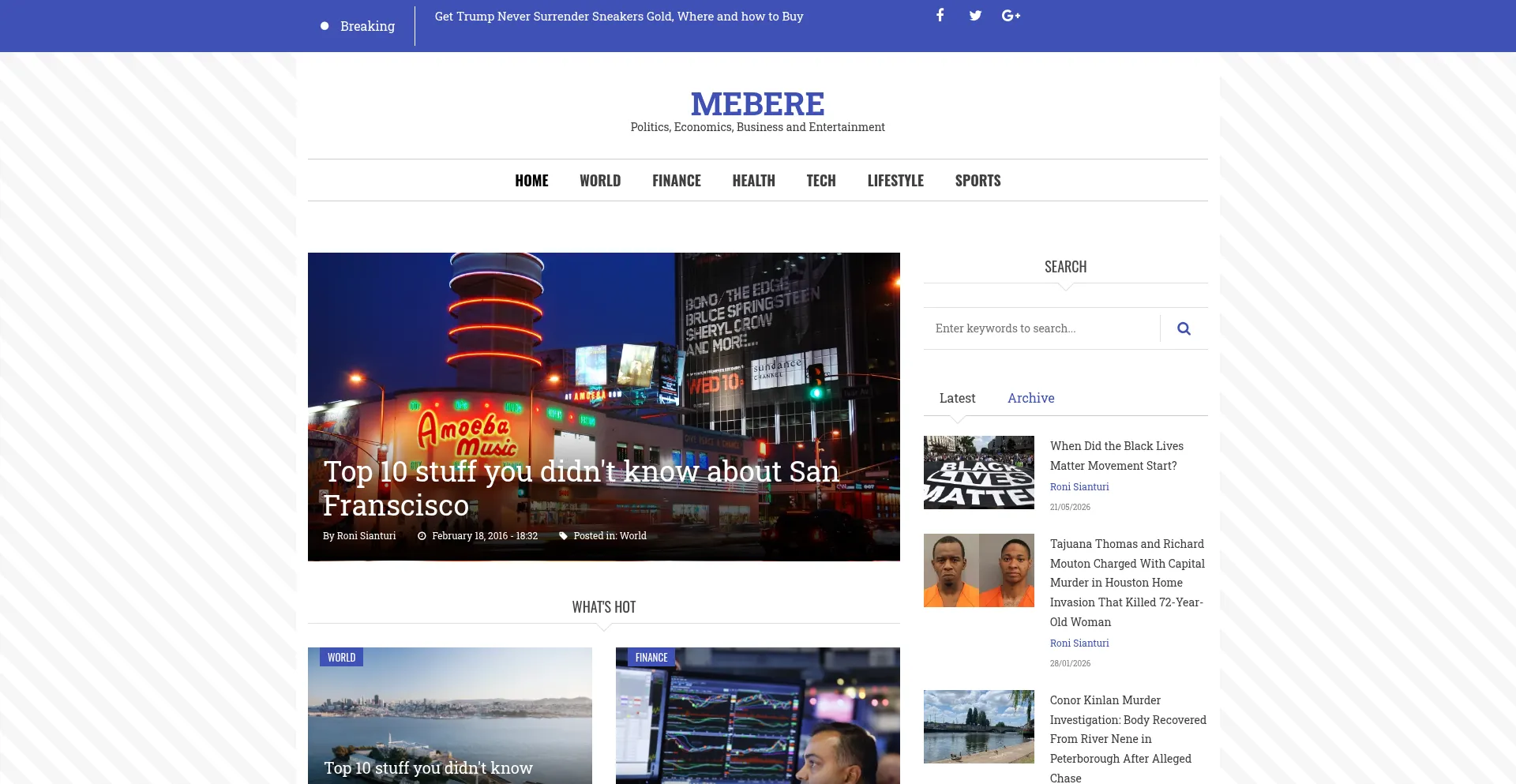
Task: Click the World category in Posted in
Action: click(x=633, y=536)
